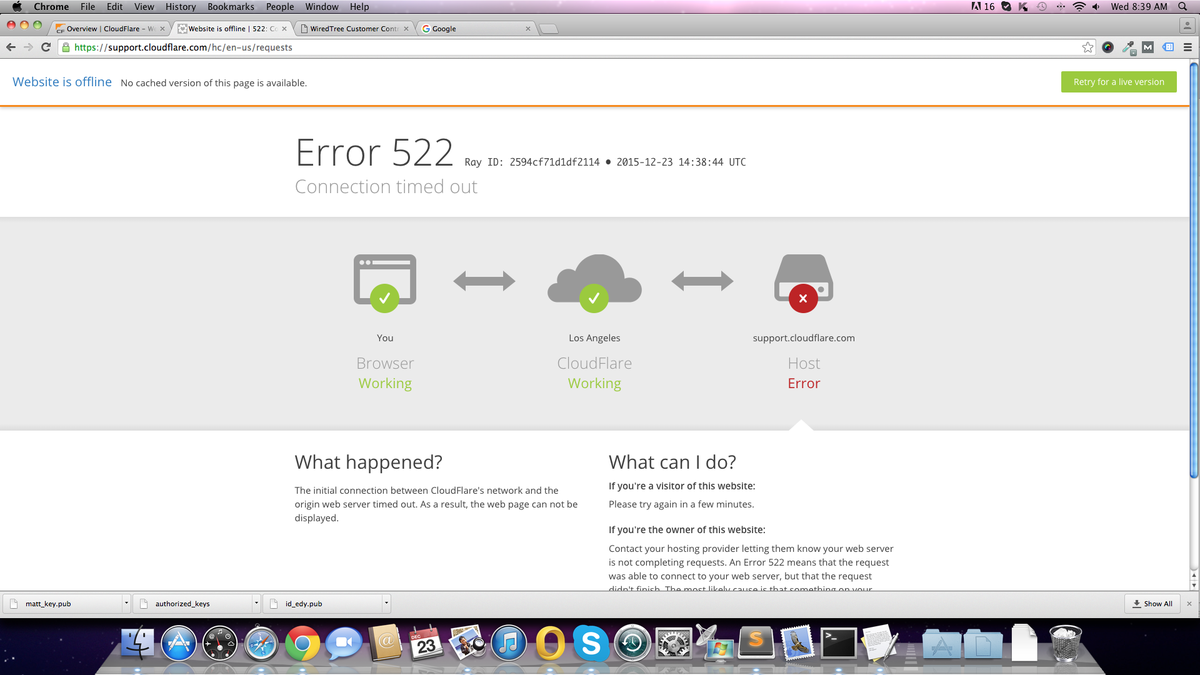This screenshot has height=675, width=1200.
Task: Click the Wi-Fi status icon
Action: click(1079, 7)
